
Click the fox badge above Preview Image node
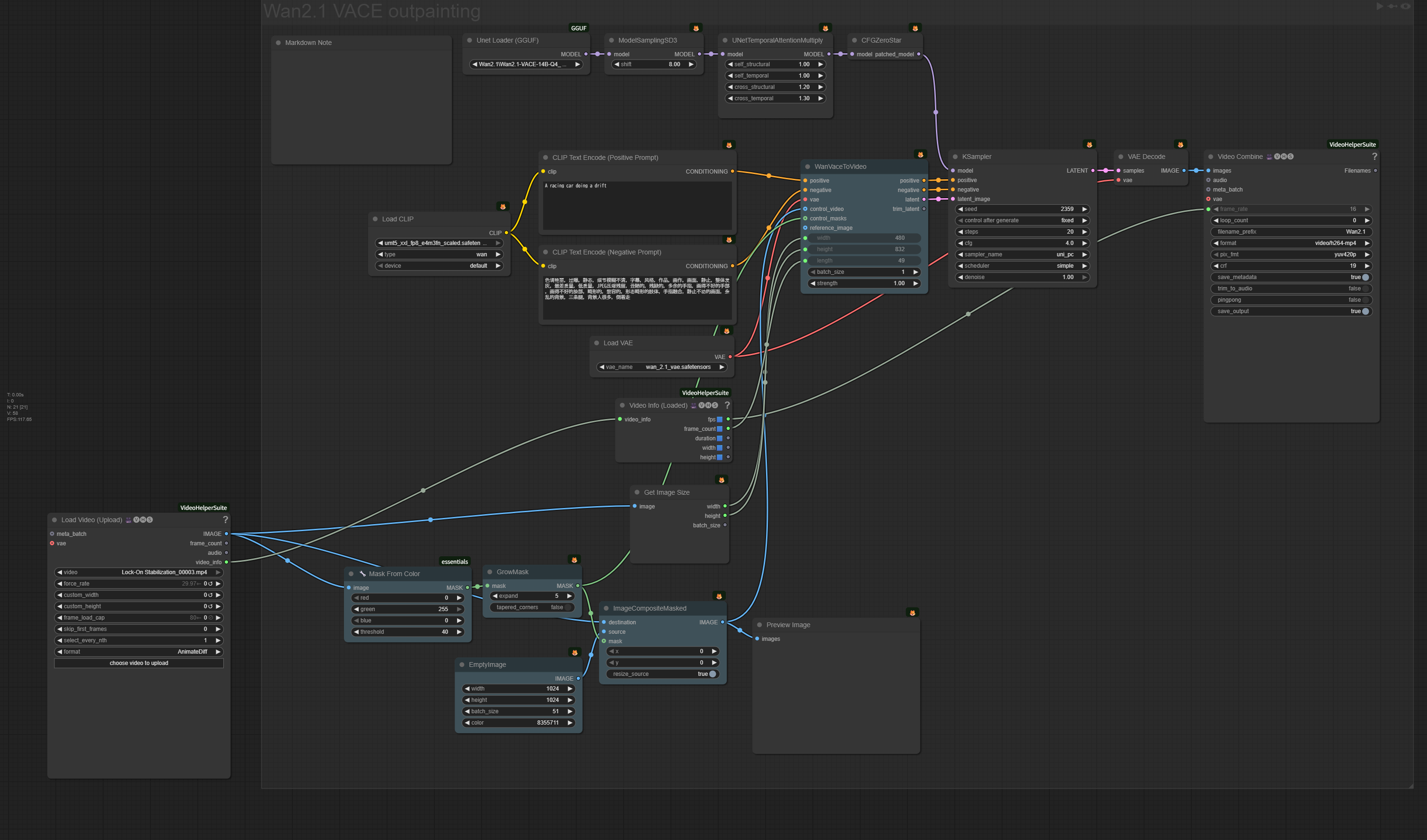(912, 613)
